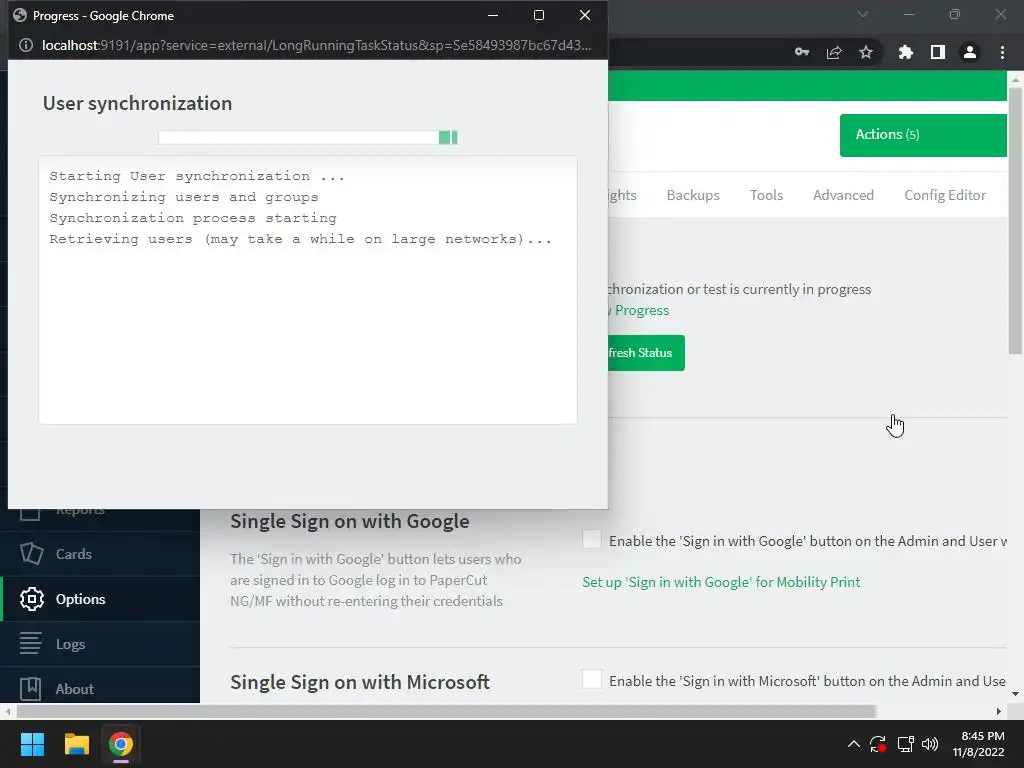This screenshot has width=1024, height=768.
Task: Click the share page icon in Chrome toolbar
Action: pos(834,52)
